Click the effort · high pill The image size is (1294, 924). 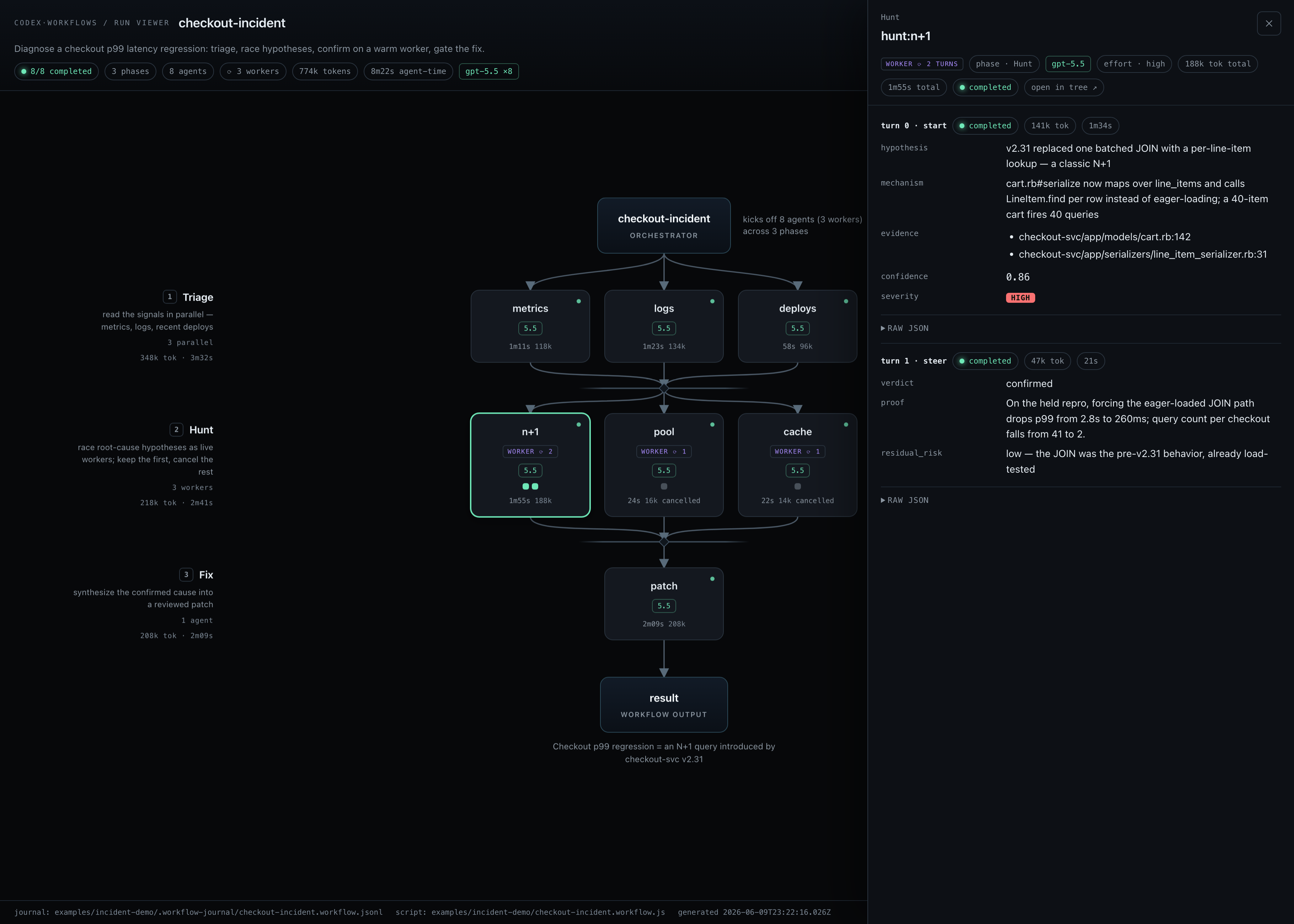coord(1134,64)
